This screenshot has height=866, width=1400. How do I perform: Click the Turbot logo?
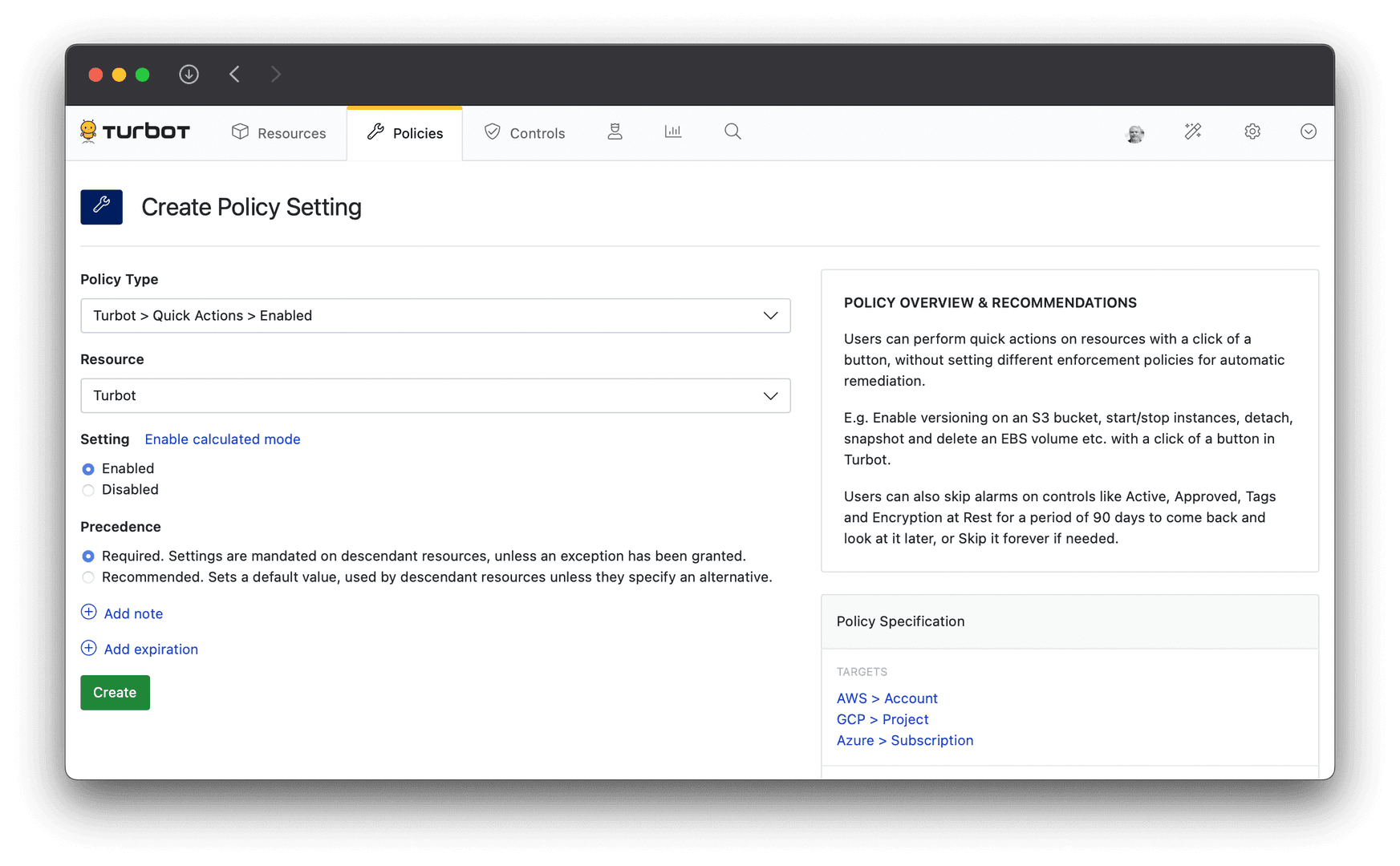click(135, 132)
